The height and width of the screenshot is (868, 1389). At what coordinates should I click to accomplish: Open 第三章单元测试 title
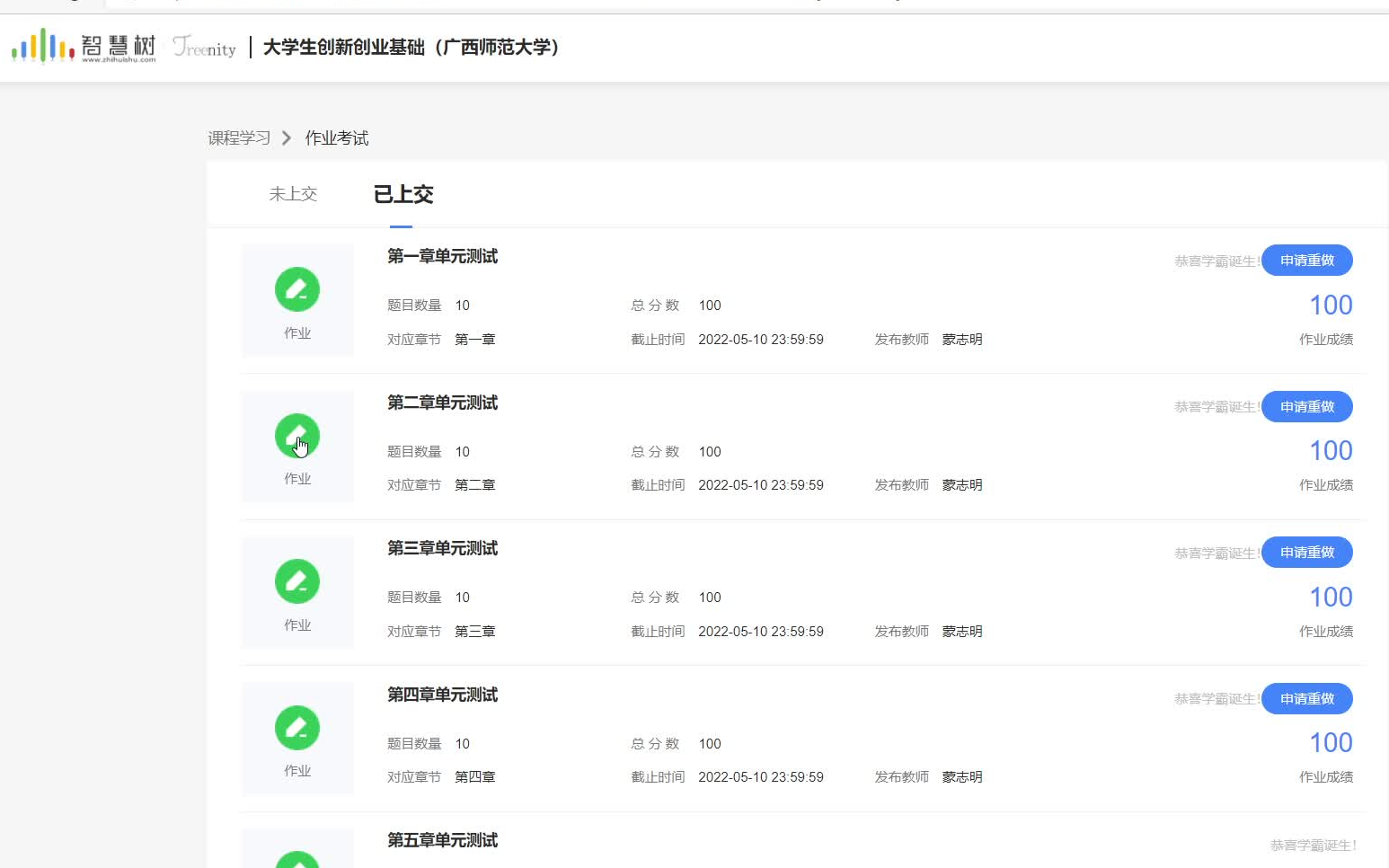coord(442,548)
